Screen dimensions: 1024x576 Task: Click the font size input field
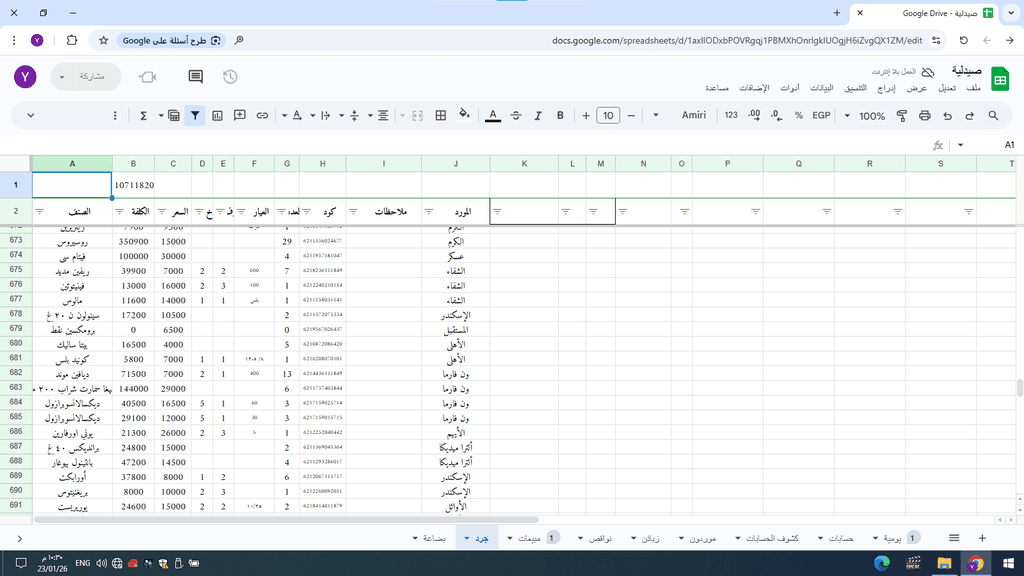[x=608, y=116]
